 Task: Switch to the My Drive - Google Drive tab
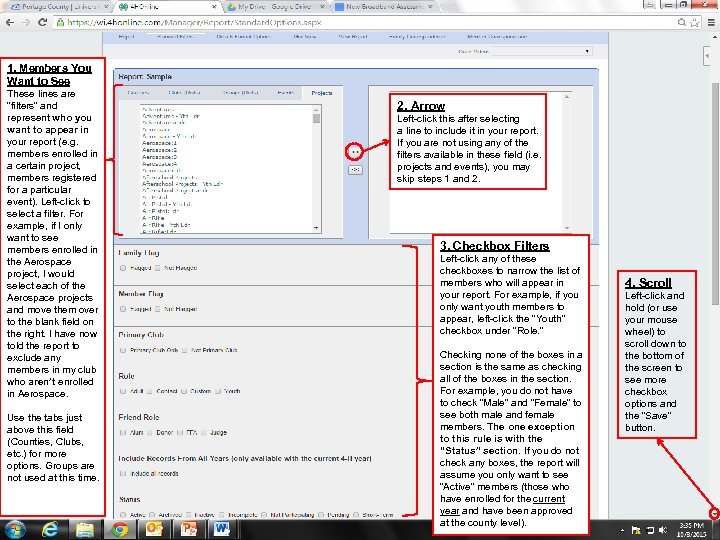point(274,7)
